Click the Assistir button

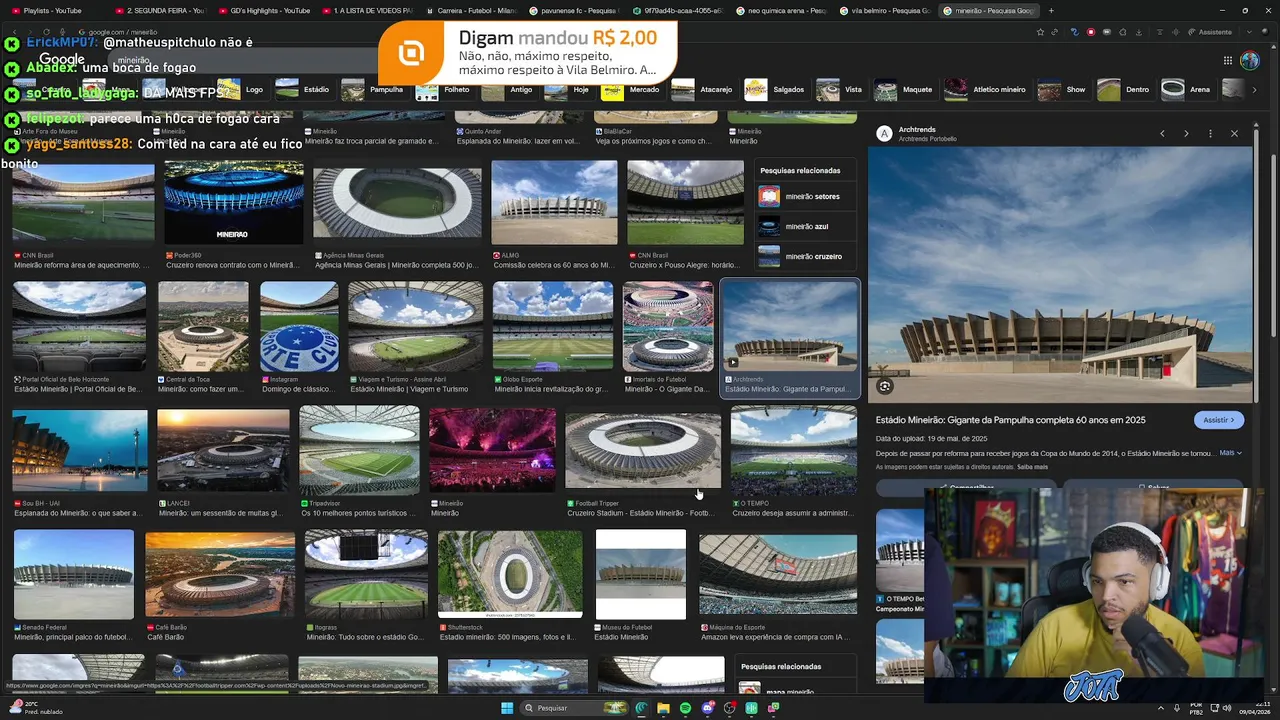[1218, 420]
